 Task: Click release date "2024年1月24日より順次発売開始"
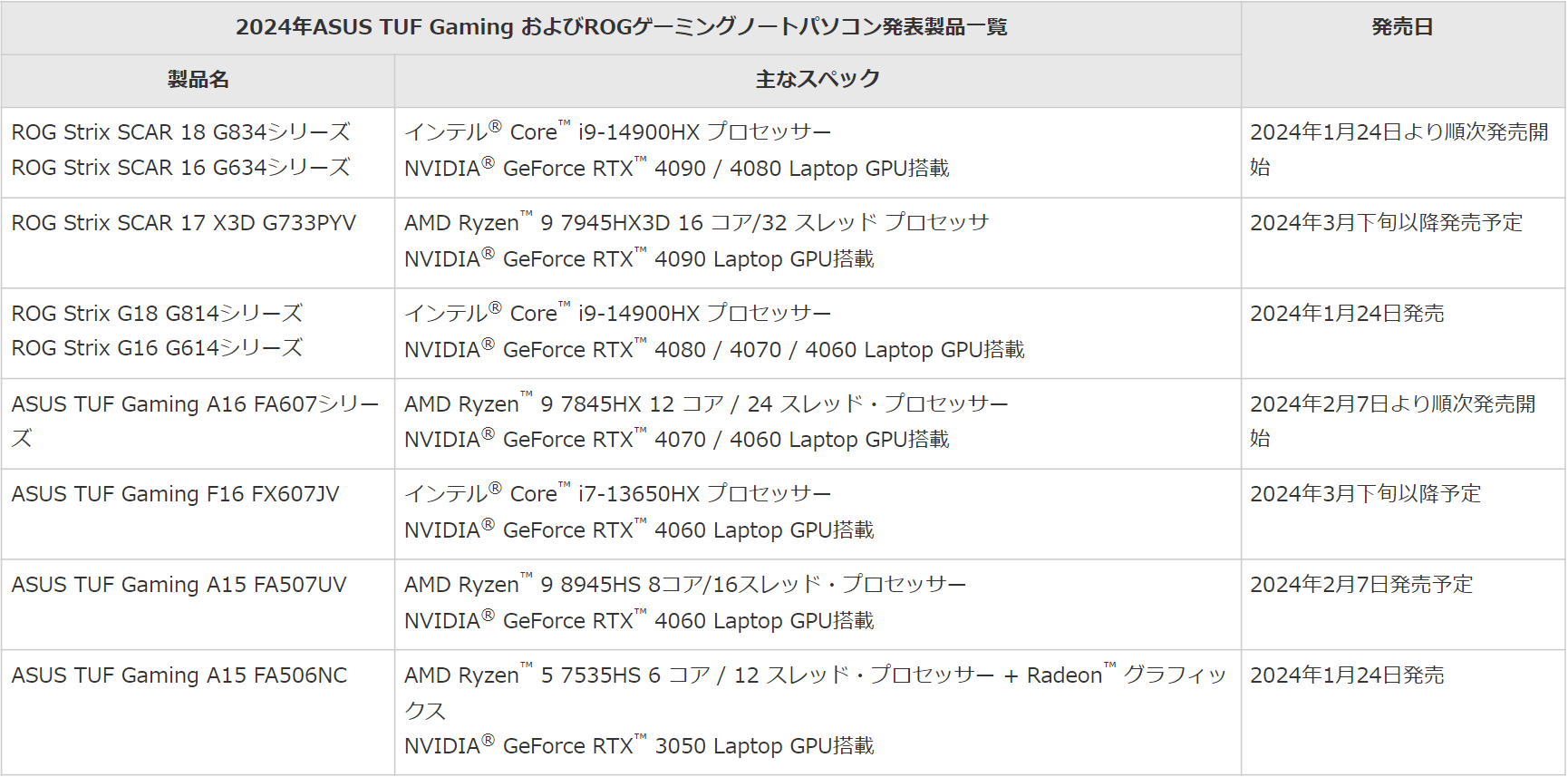pyautogui.click(x=1400, y=150)
